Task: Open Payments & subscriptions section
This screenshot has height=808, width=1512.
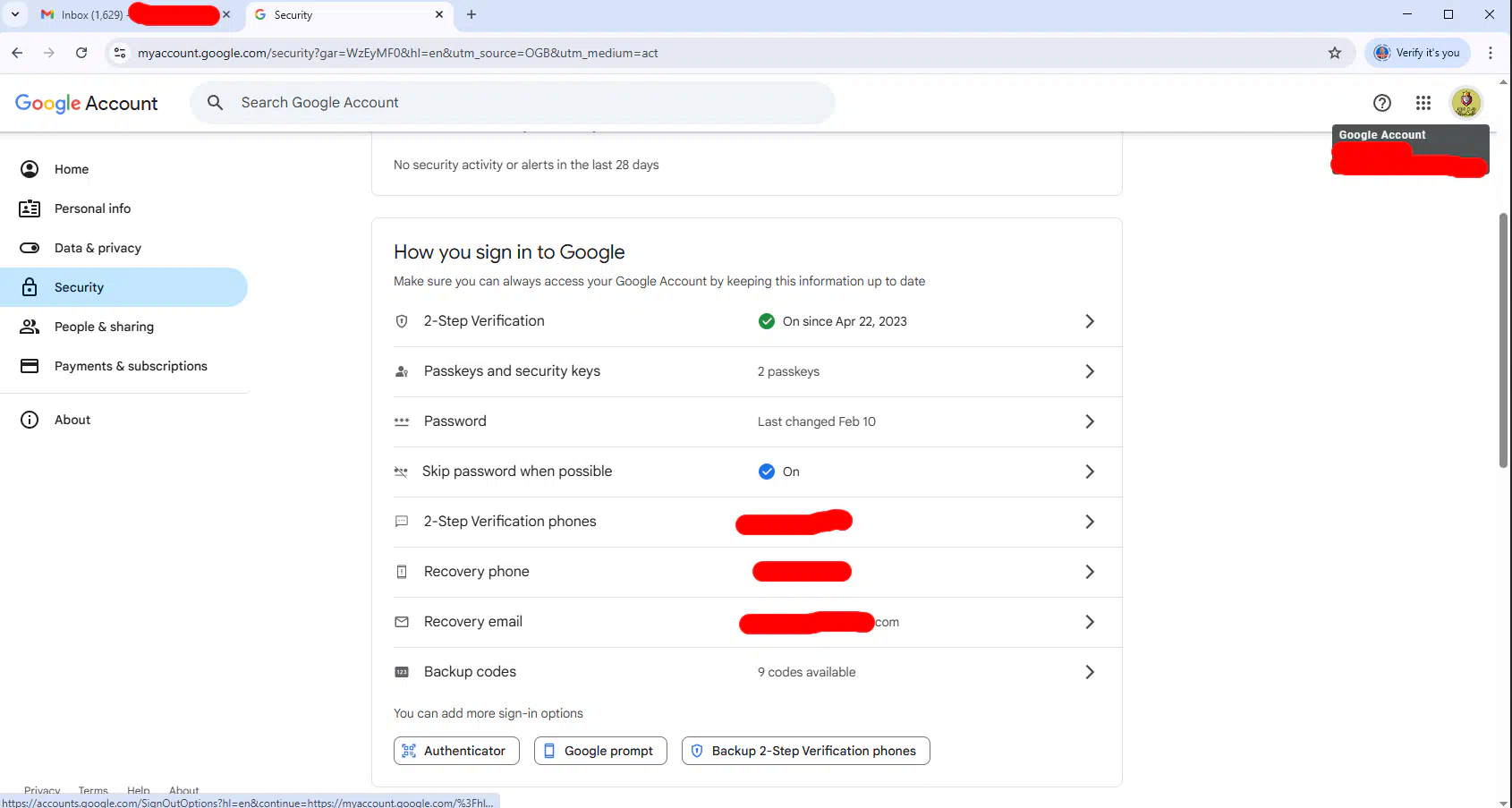Action: coord(123,366)
